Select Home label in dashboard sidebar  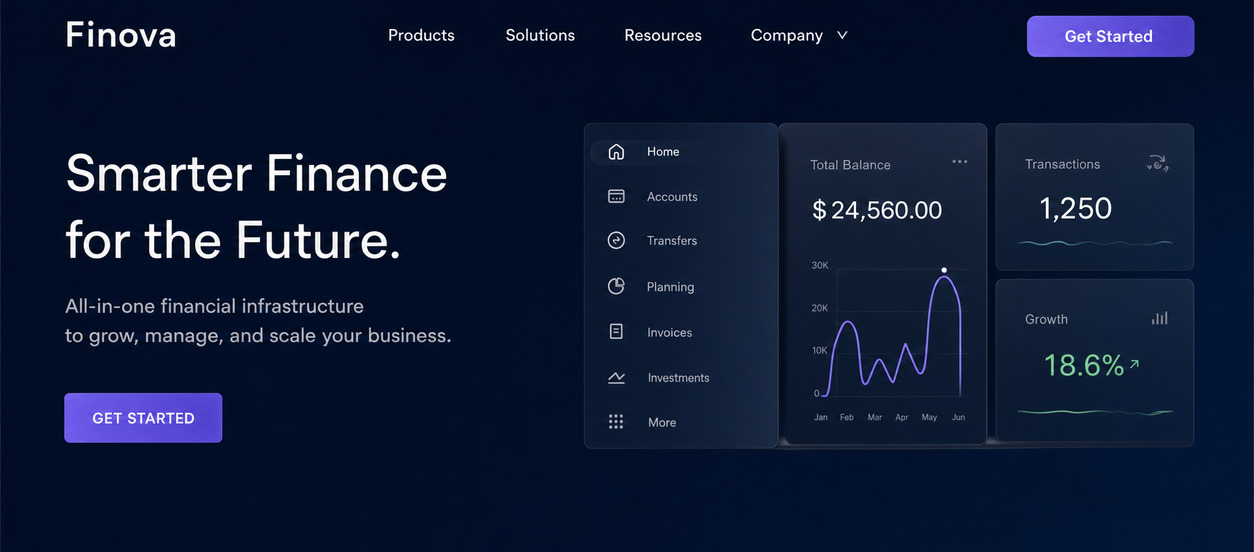point(663,152)
